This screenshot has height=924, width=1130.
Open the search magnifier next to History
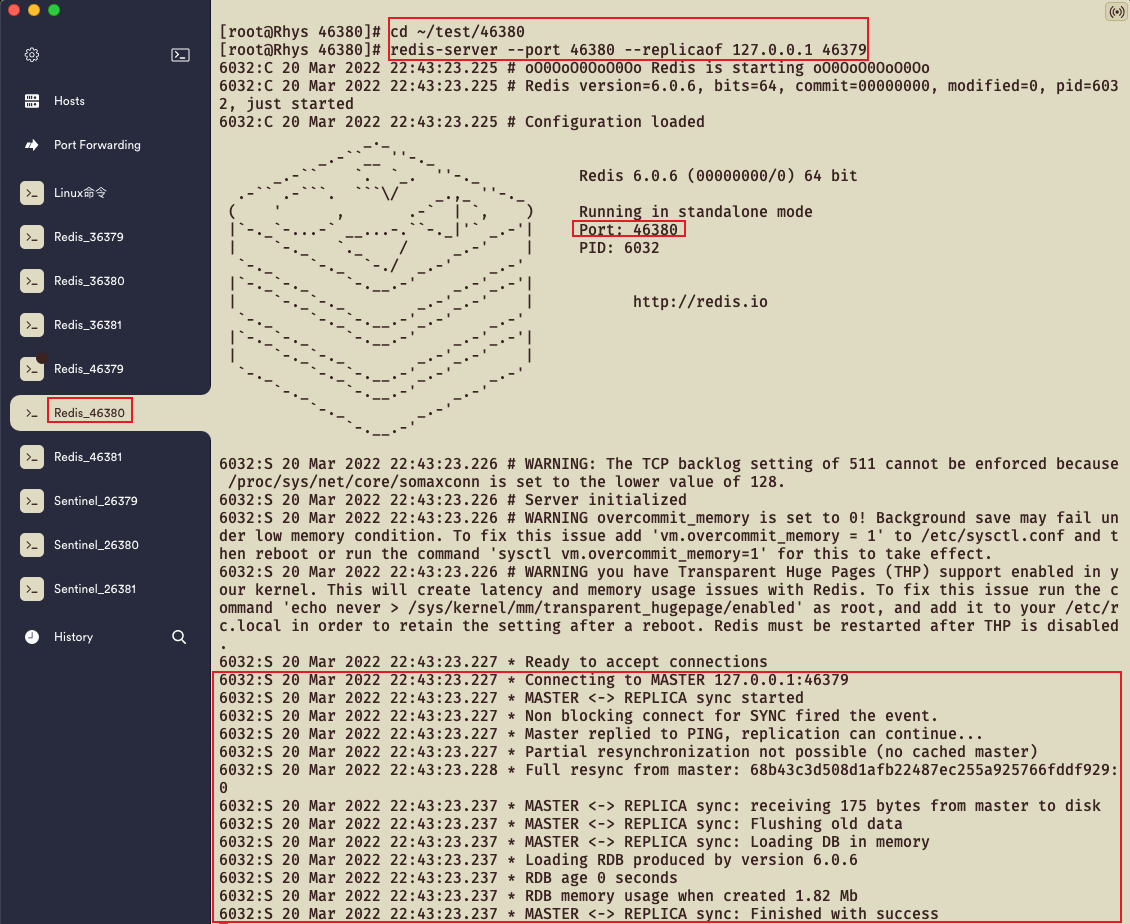[x=179, y=637]
